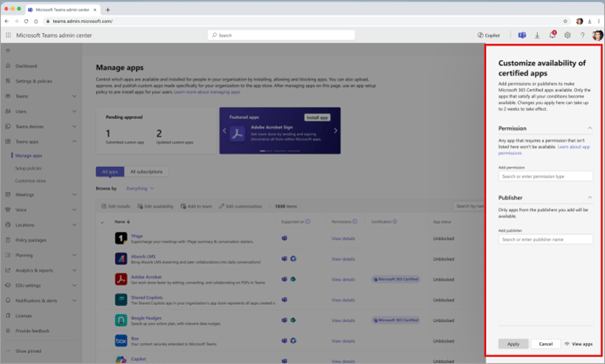
Task: Collapse the Teams apps section chevron
Action: [x=74, y=142]
